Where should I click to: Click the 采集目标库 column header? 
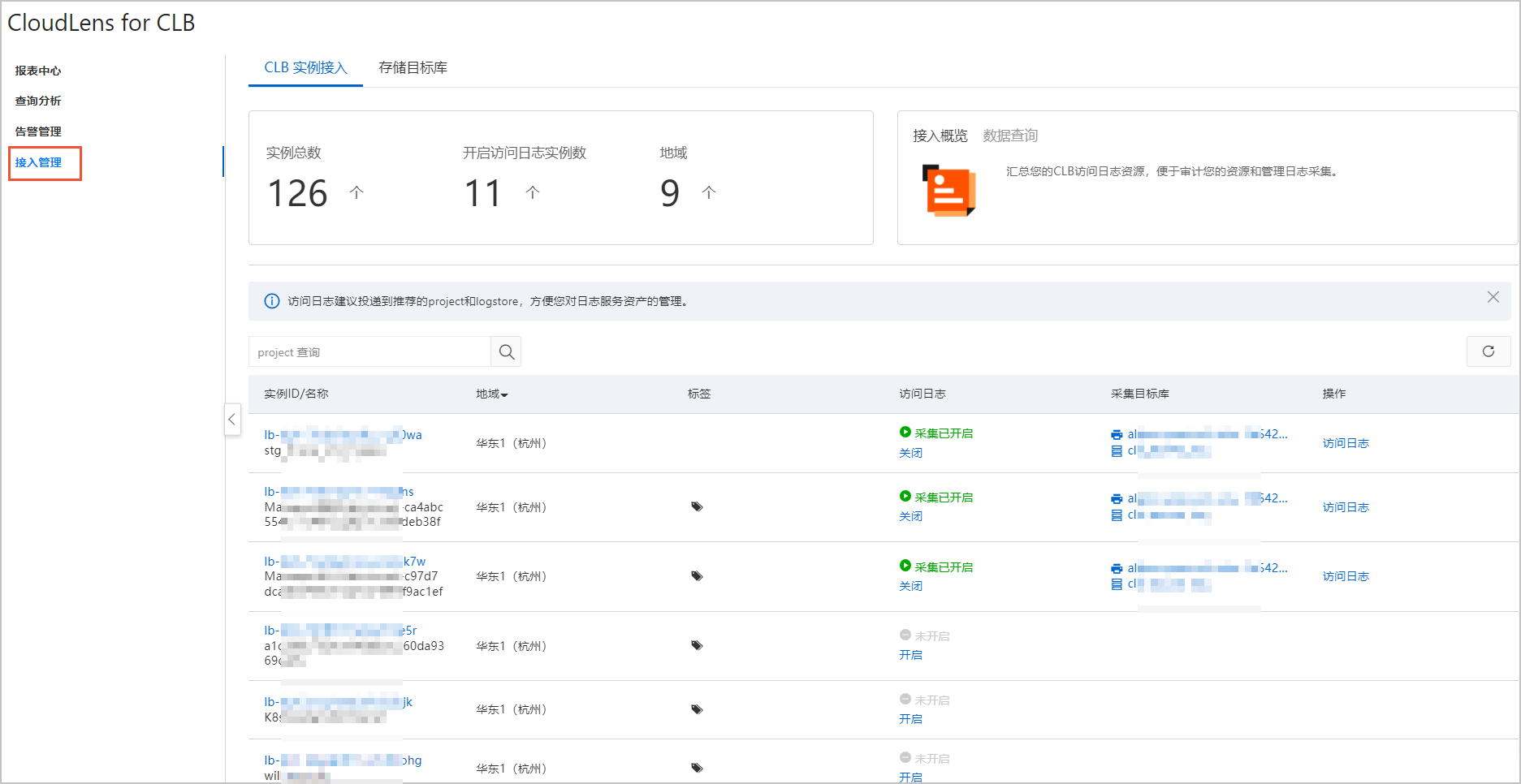[1140, 394]
